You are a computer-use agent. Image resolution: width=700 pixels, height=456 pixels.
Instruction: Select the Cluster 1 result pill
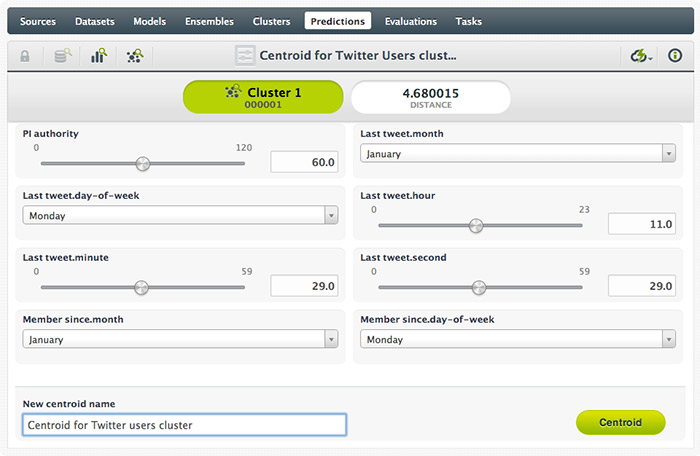pyautogui.click(x=263, y=97)
